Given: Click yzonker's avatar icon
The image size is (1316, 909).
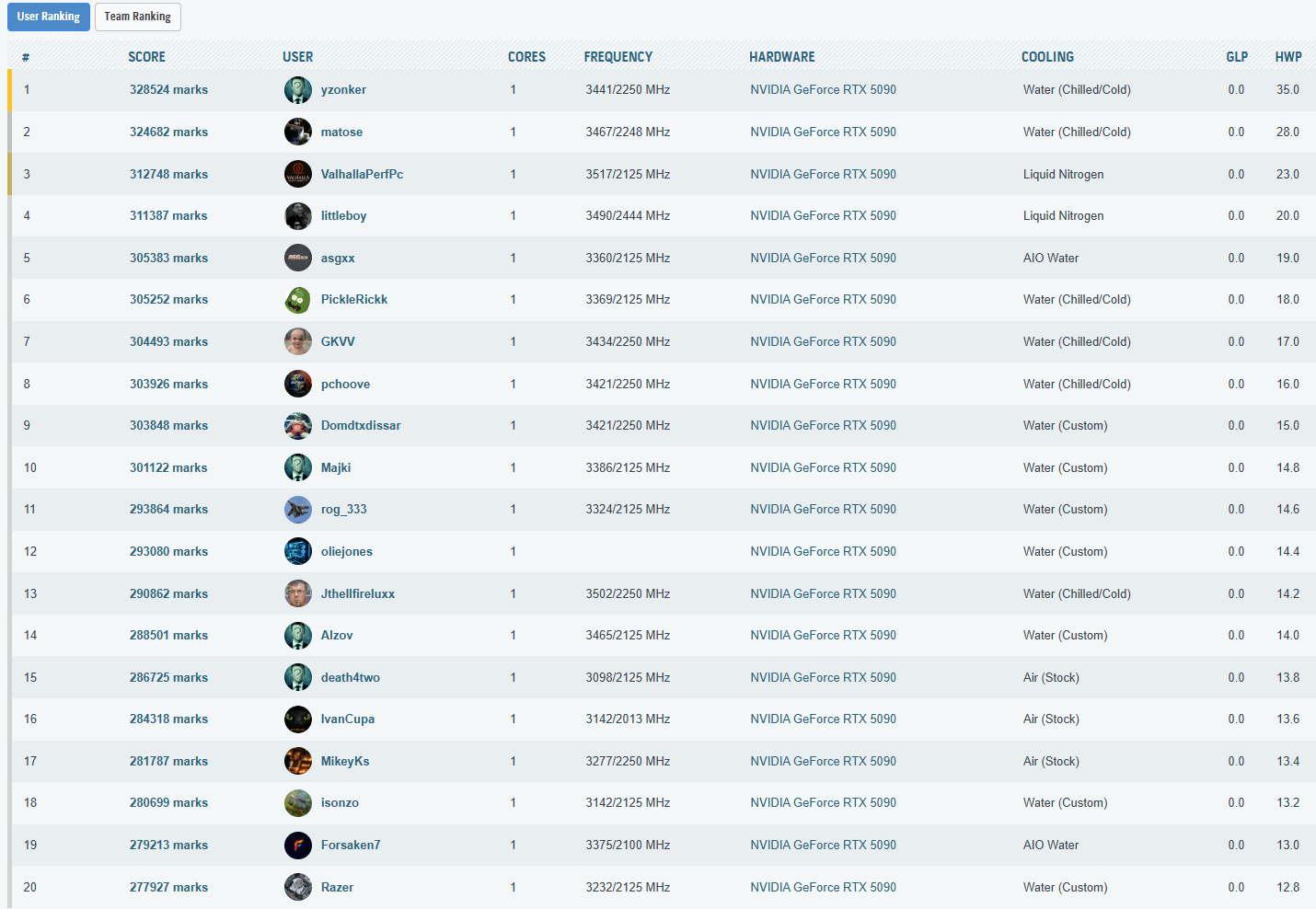Looking at the screenshot, I should pyautogui.click(x=297, y=90).
